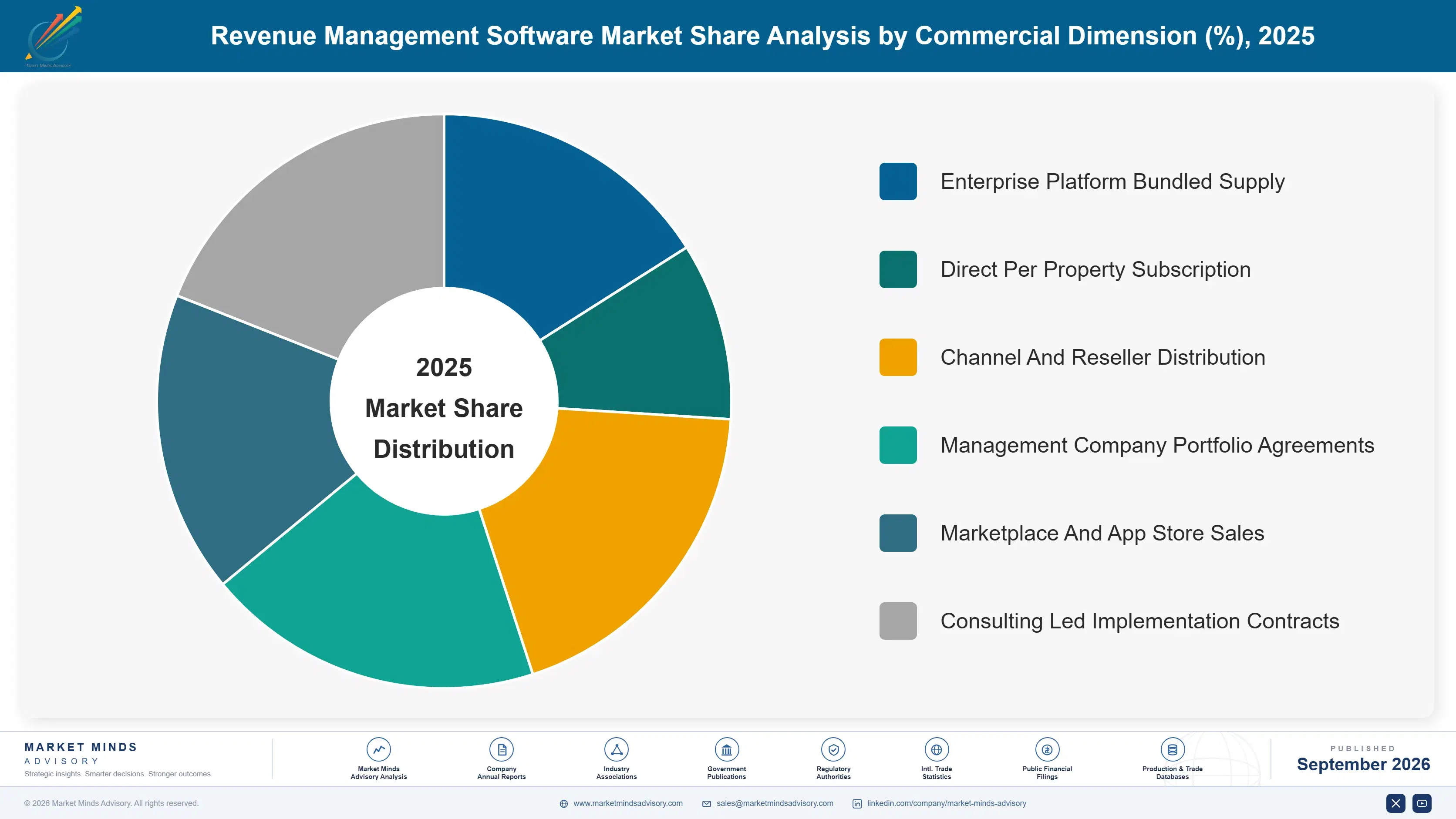Image resolution: width=1456 pixels, height=819 pixels.
Task: Click the Market Minds Advisory logo
Action: 53,37
